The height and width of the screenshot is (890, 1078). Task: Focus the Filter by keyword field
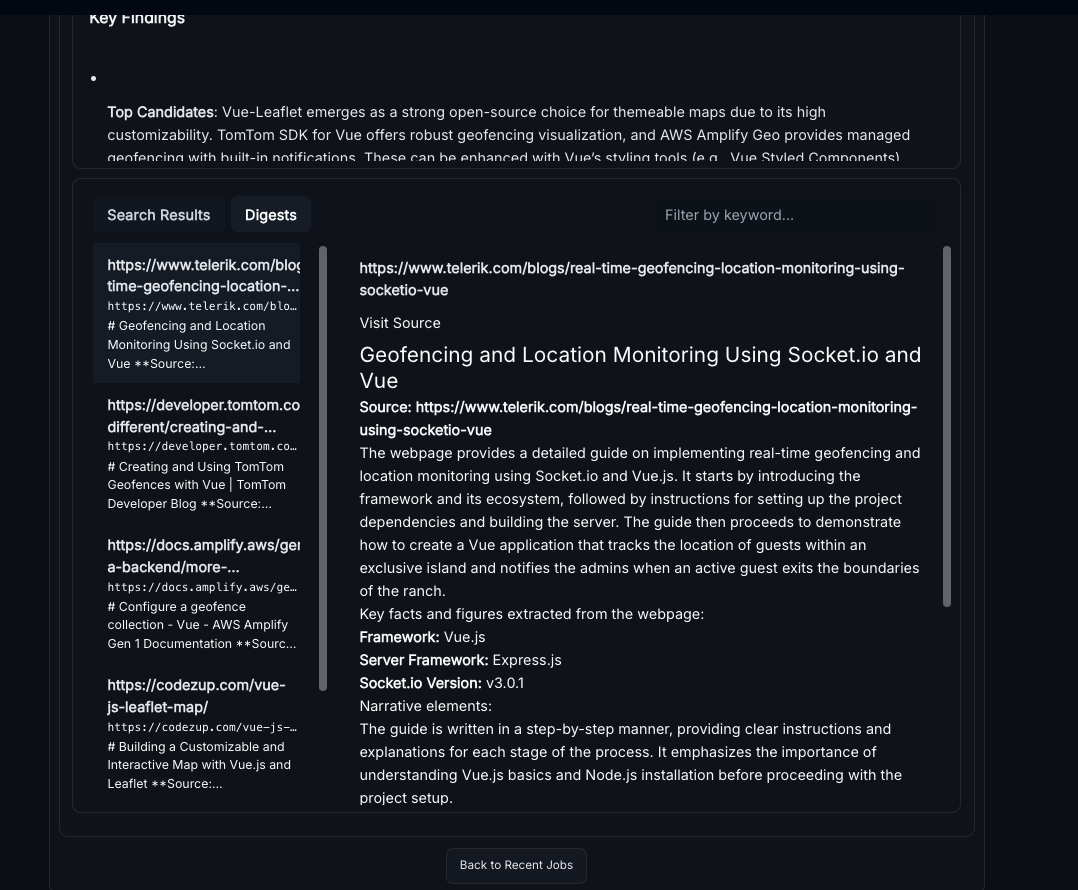[795, 215]
